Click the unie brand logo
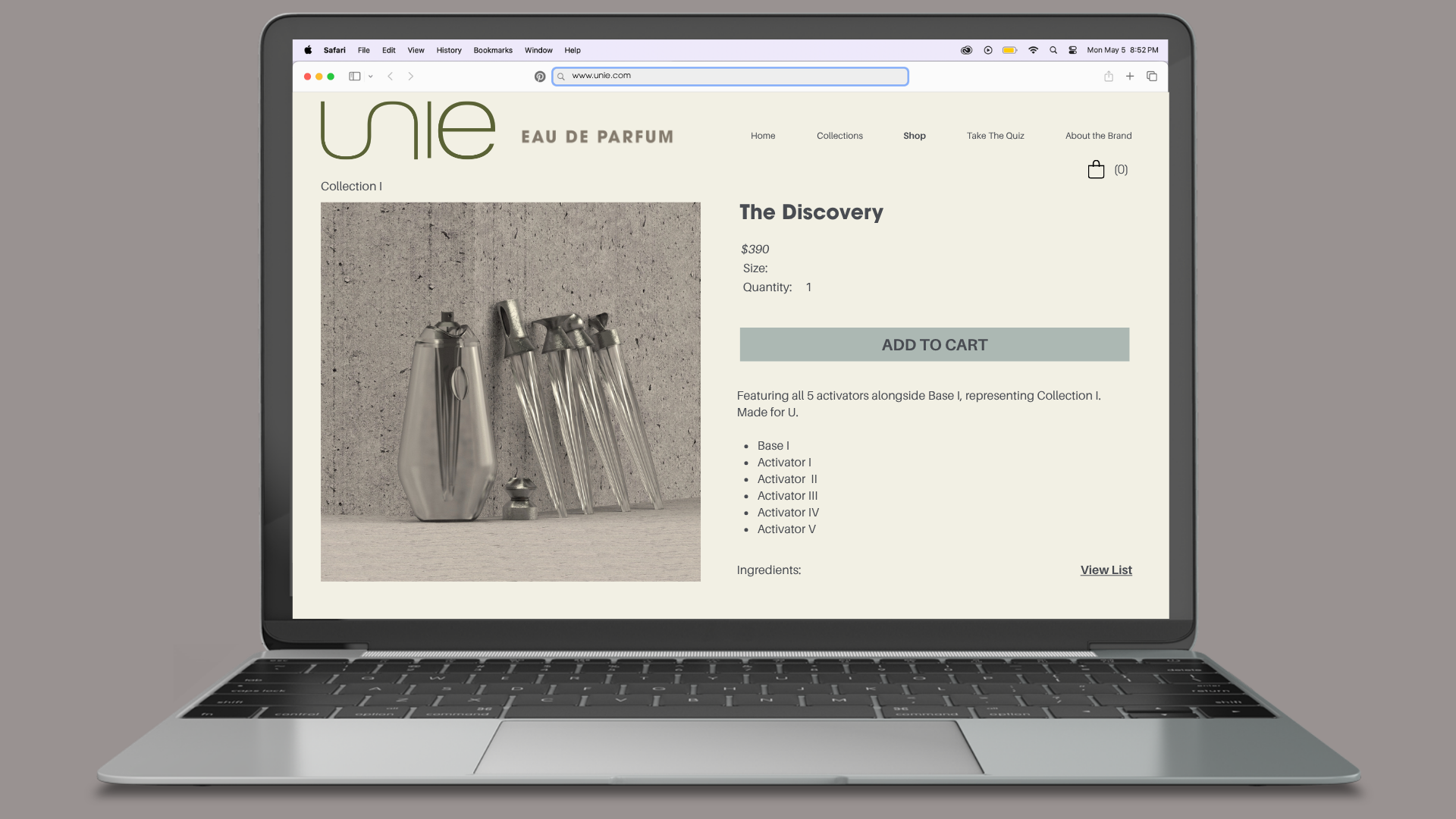The height and width of the screenshot is (819, 1456). tap(408, 130)
